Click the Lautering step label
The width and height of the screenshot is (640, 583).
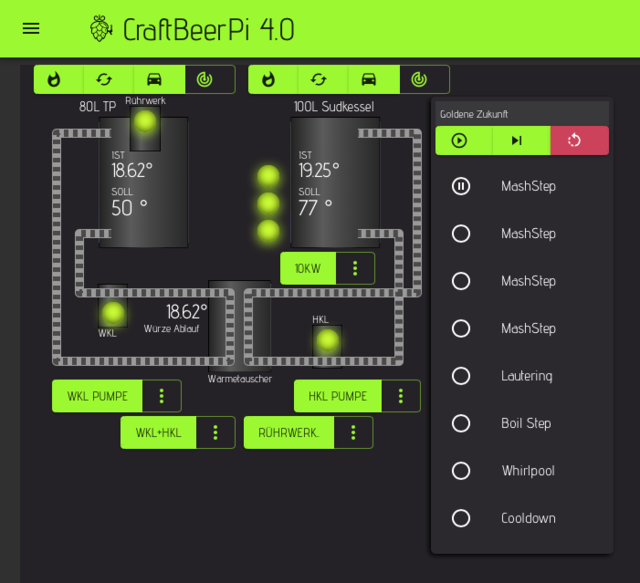pyautogui.click(x=527, y=376)
